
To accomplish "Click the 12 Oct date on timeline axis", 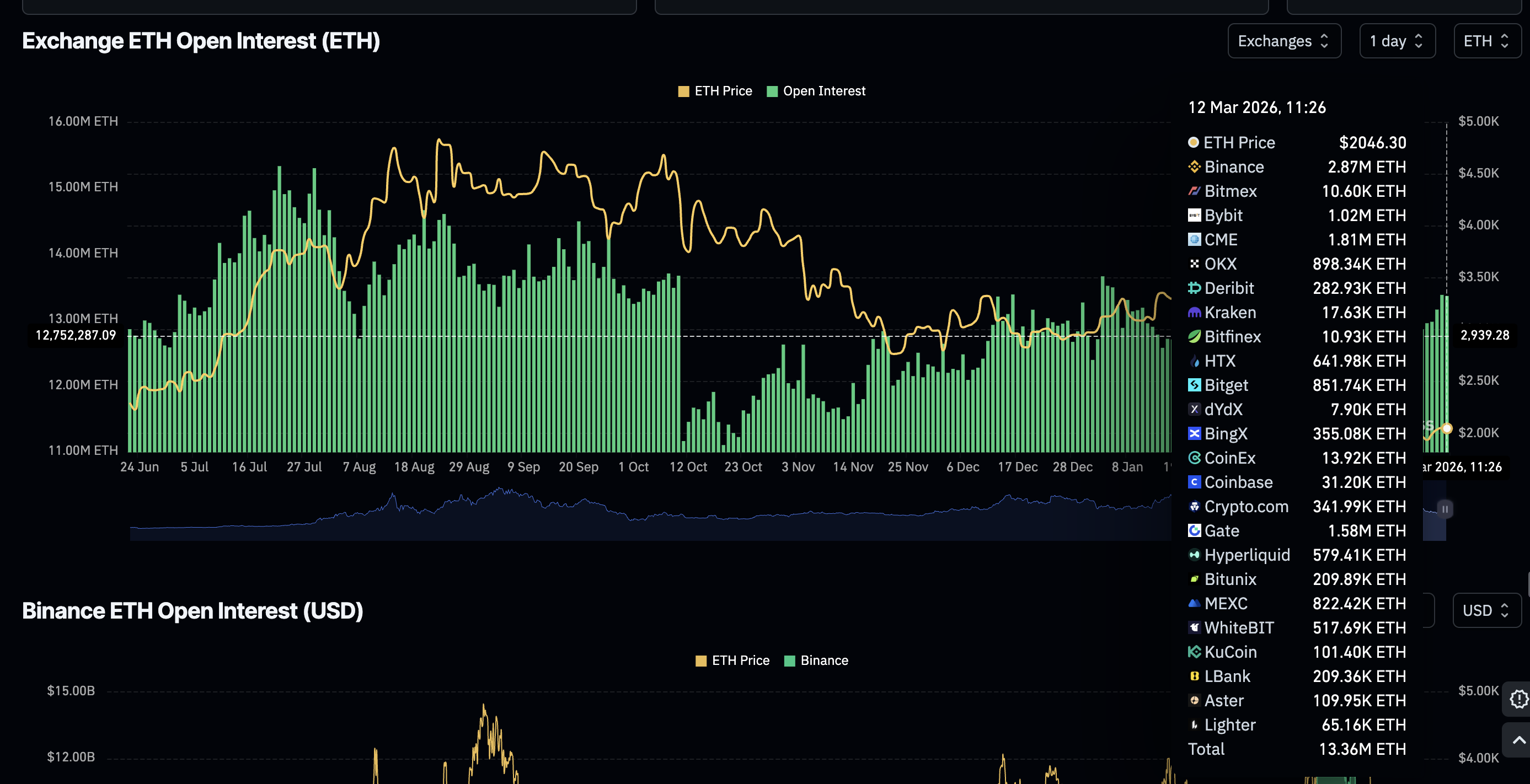I will pyautogui.click(x=688, y=467).
